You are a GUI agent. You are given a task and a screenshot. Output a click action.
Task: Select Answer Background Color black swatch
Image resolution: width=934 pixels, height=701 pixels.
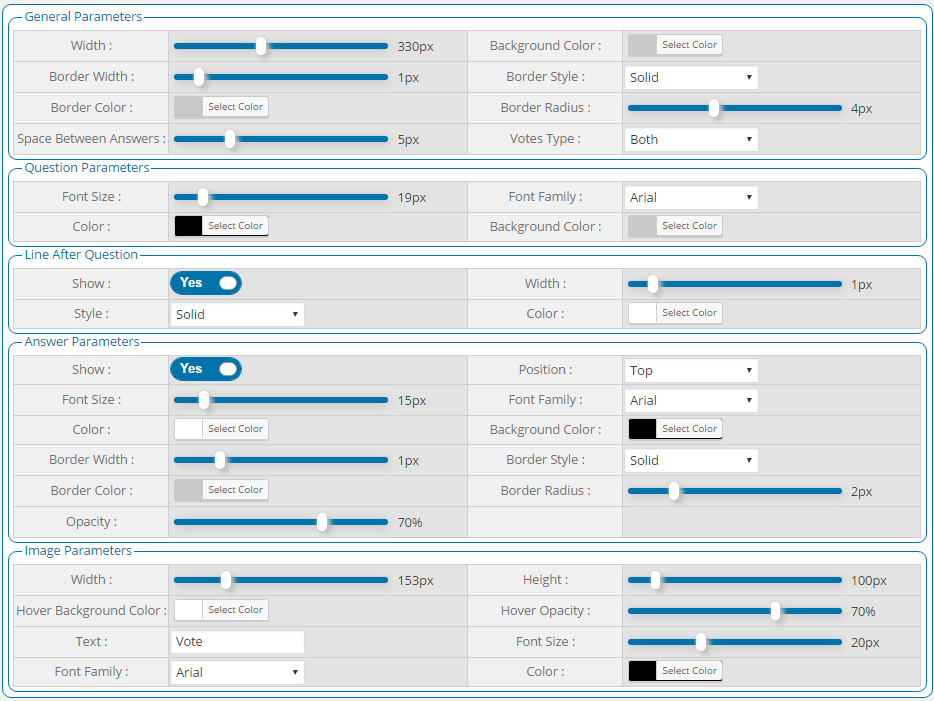click(642, 429)
